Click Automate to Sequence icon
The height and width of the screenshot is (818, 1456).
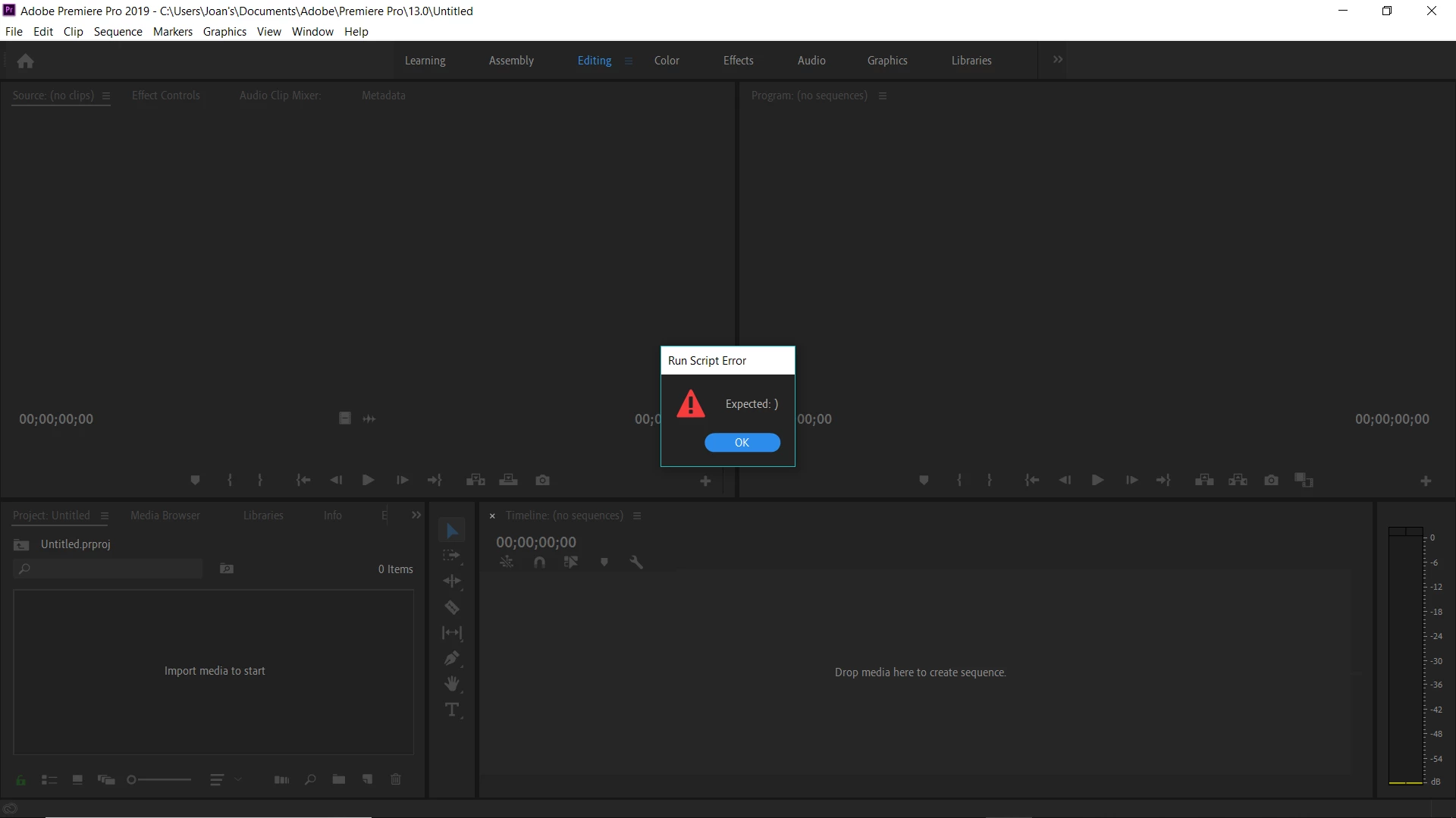point(281,780)
